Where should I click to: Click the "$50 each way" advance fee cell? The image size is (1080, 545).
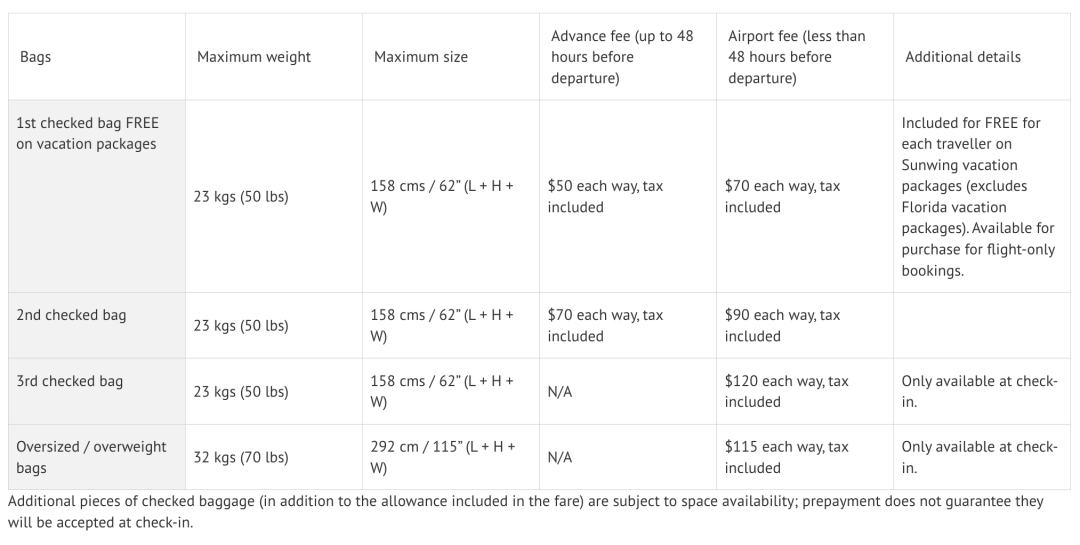point(605,197)
